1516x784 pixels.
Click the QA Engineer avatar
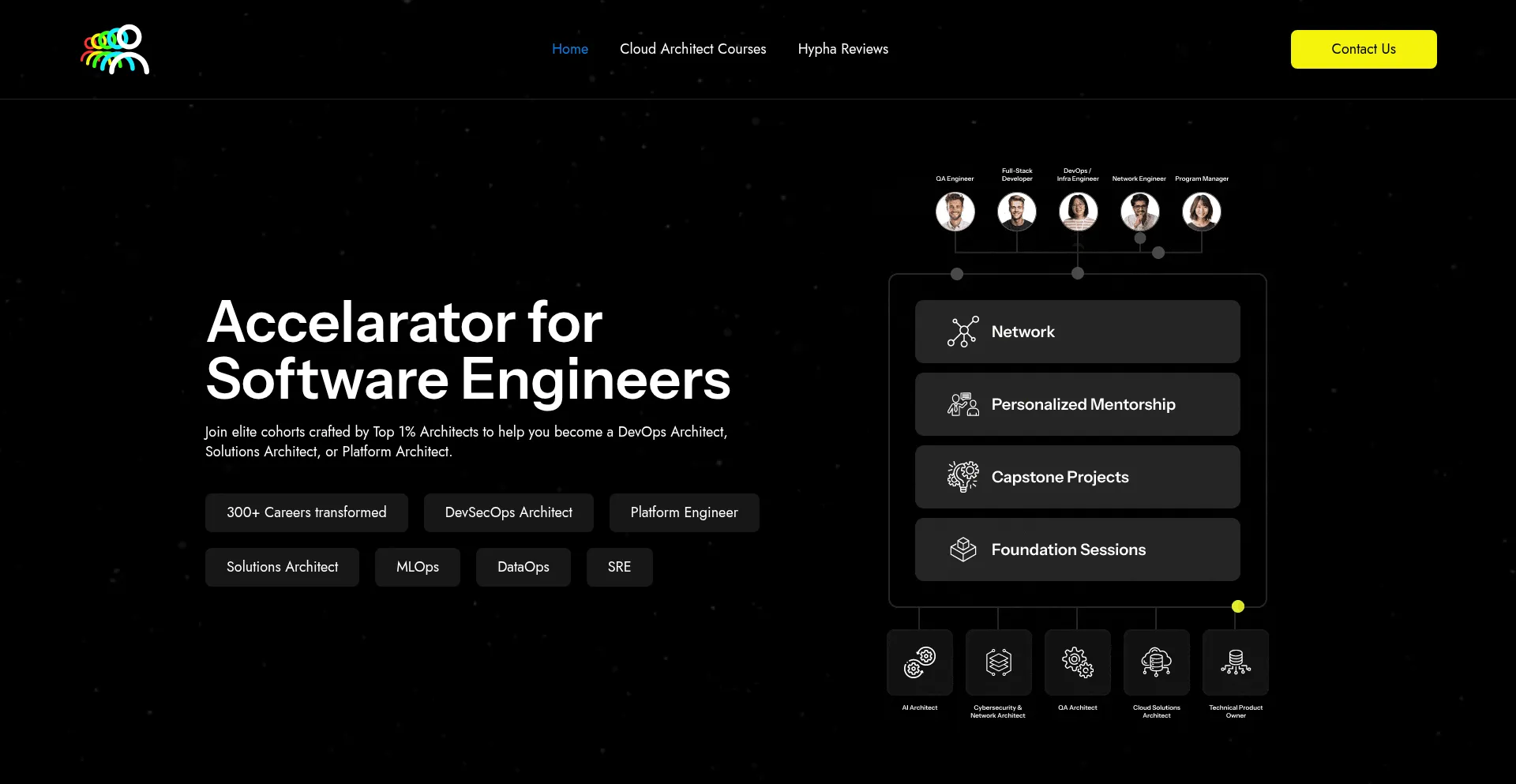955,212
